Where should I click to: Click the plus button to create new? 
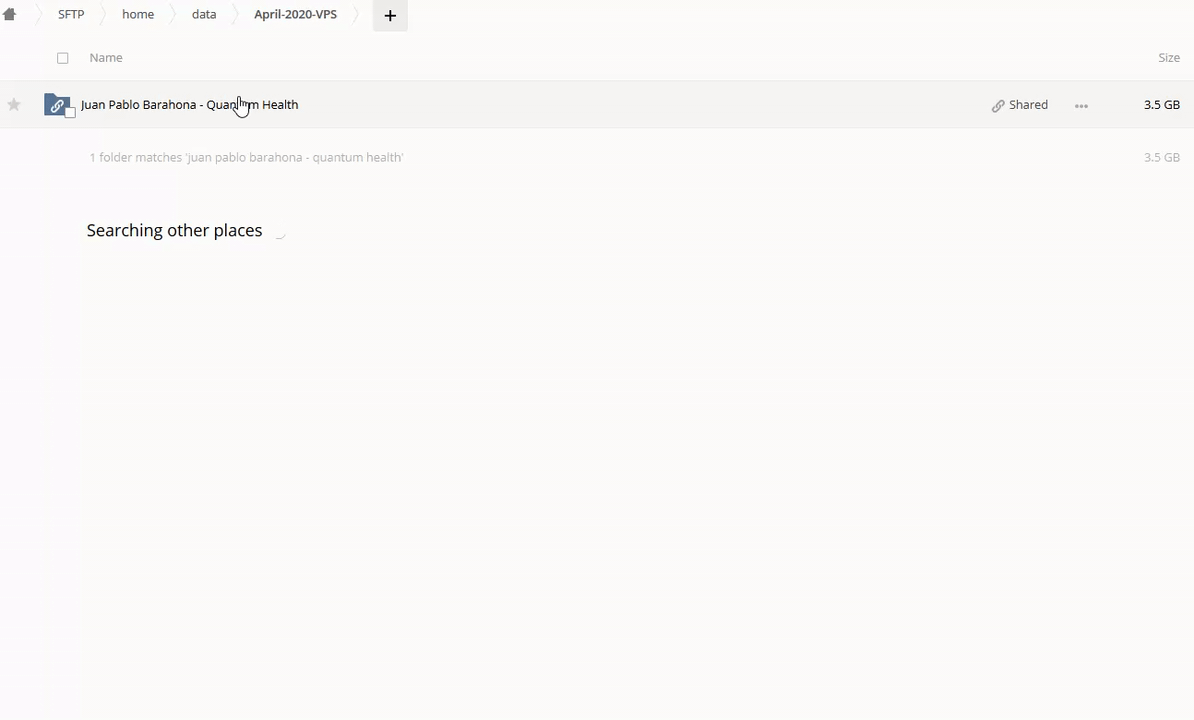(x=390, y=15)
